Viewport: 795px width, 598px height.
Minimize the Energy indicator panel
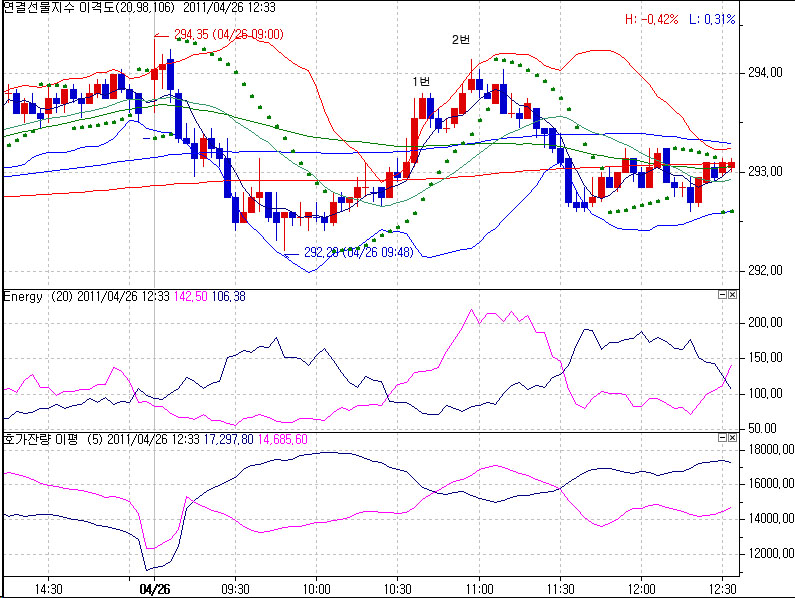pos(723,295)
